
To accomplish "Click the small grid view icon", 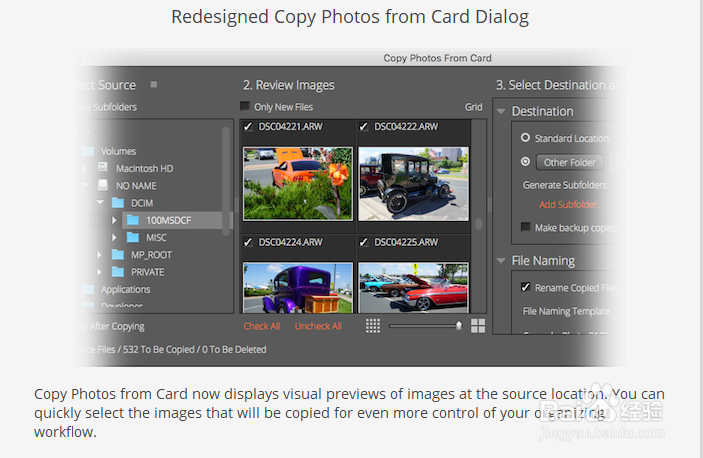I will point(373,326).
